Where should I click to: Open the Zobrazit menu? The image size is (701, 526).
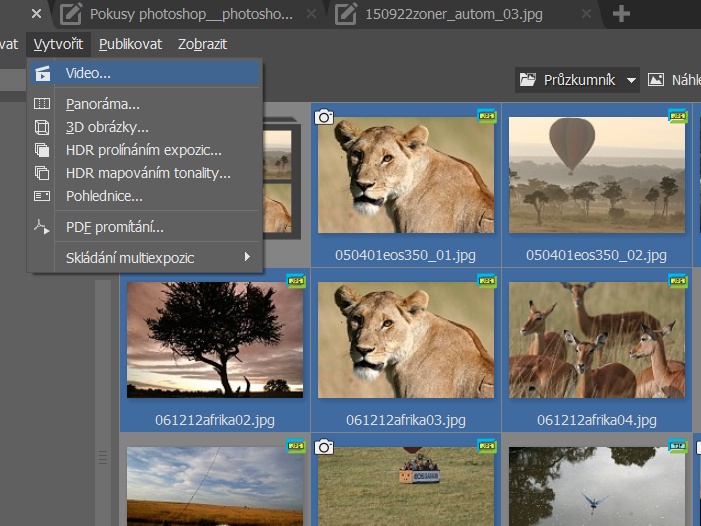[203, 44]
